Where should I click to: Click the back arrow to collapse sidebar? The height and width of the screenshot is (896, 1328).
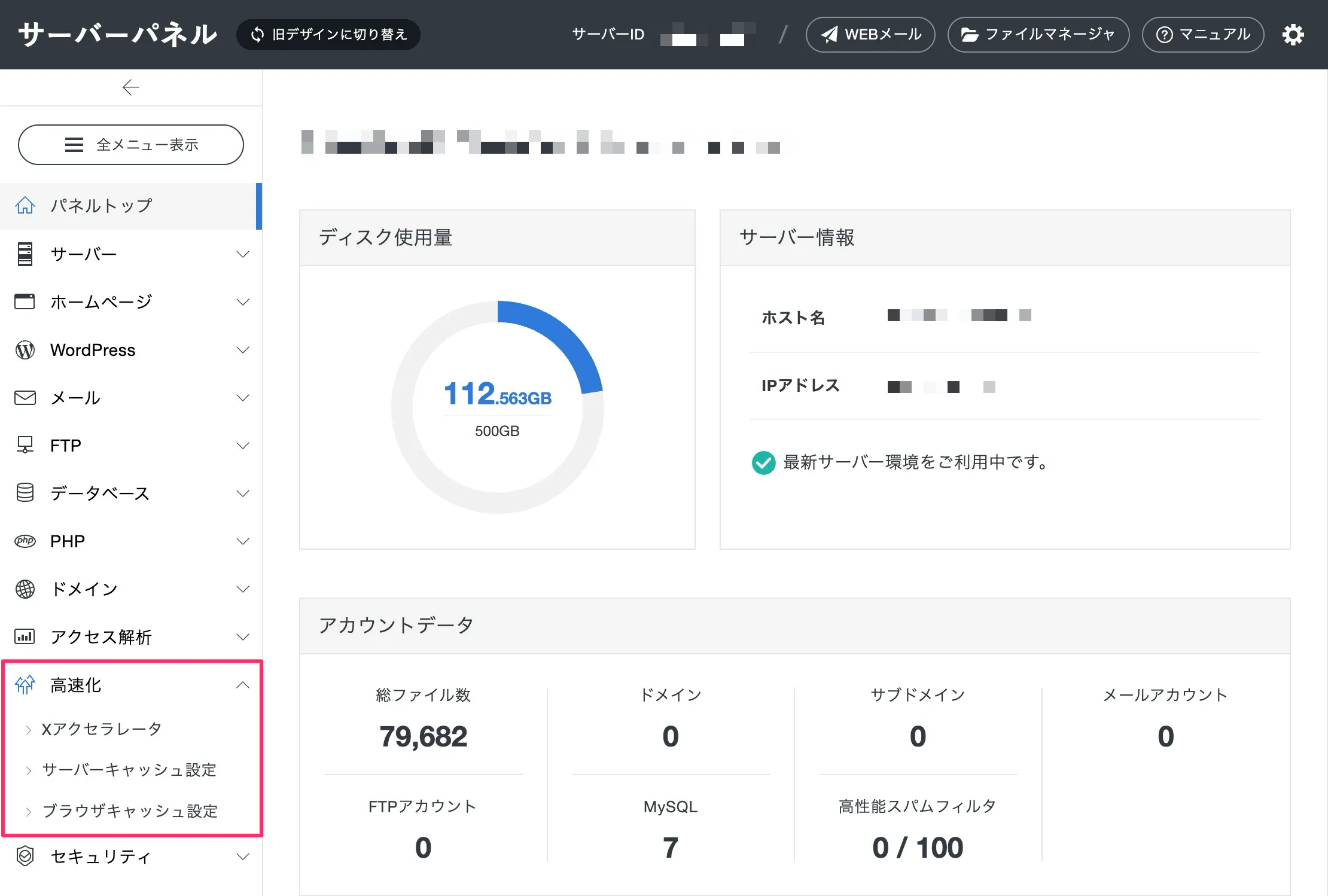130,88
